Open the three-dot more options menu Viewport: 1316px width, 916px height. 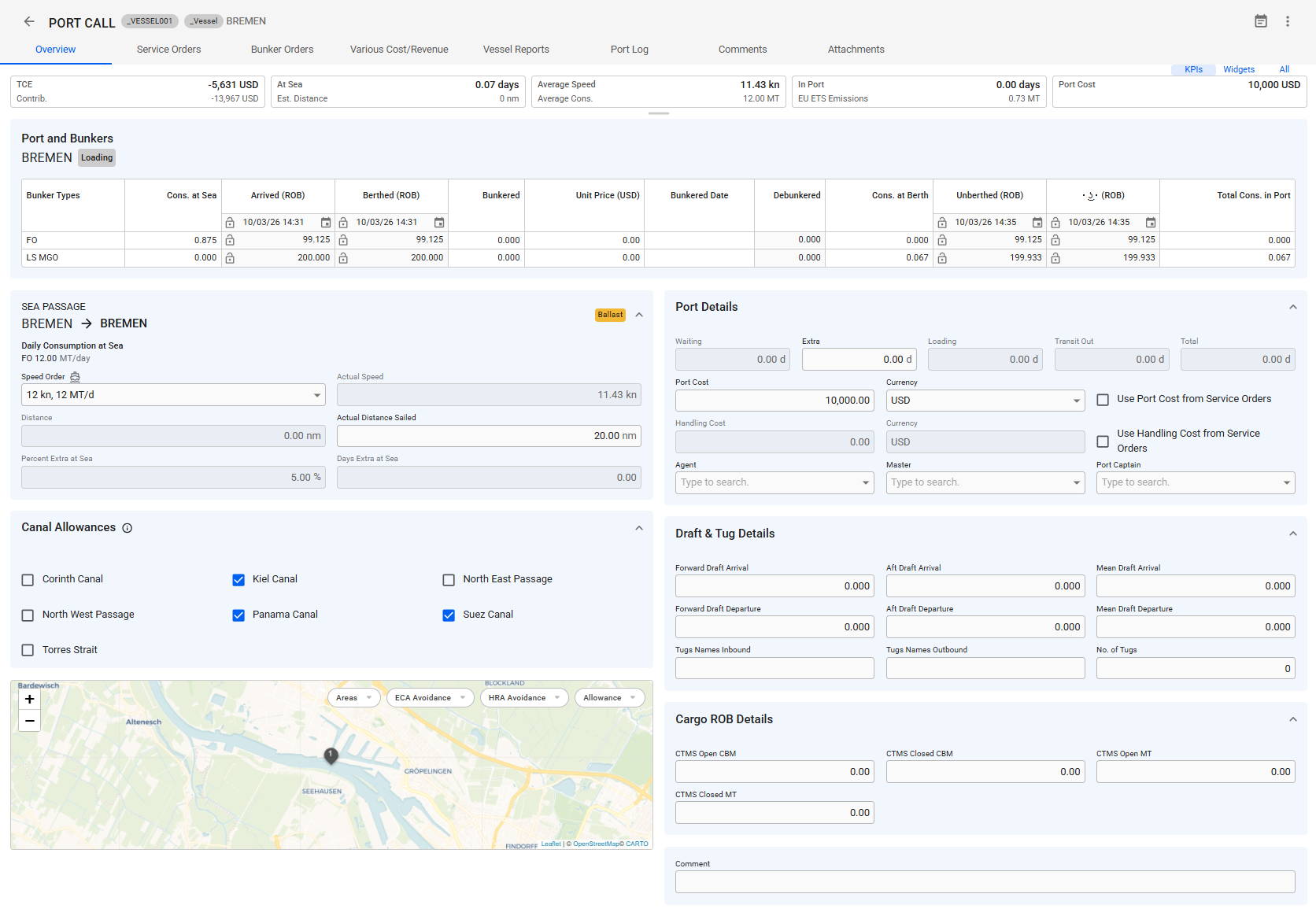click(x=1288, y=21)
